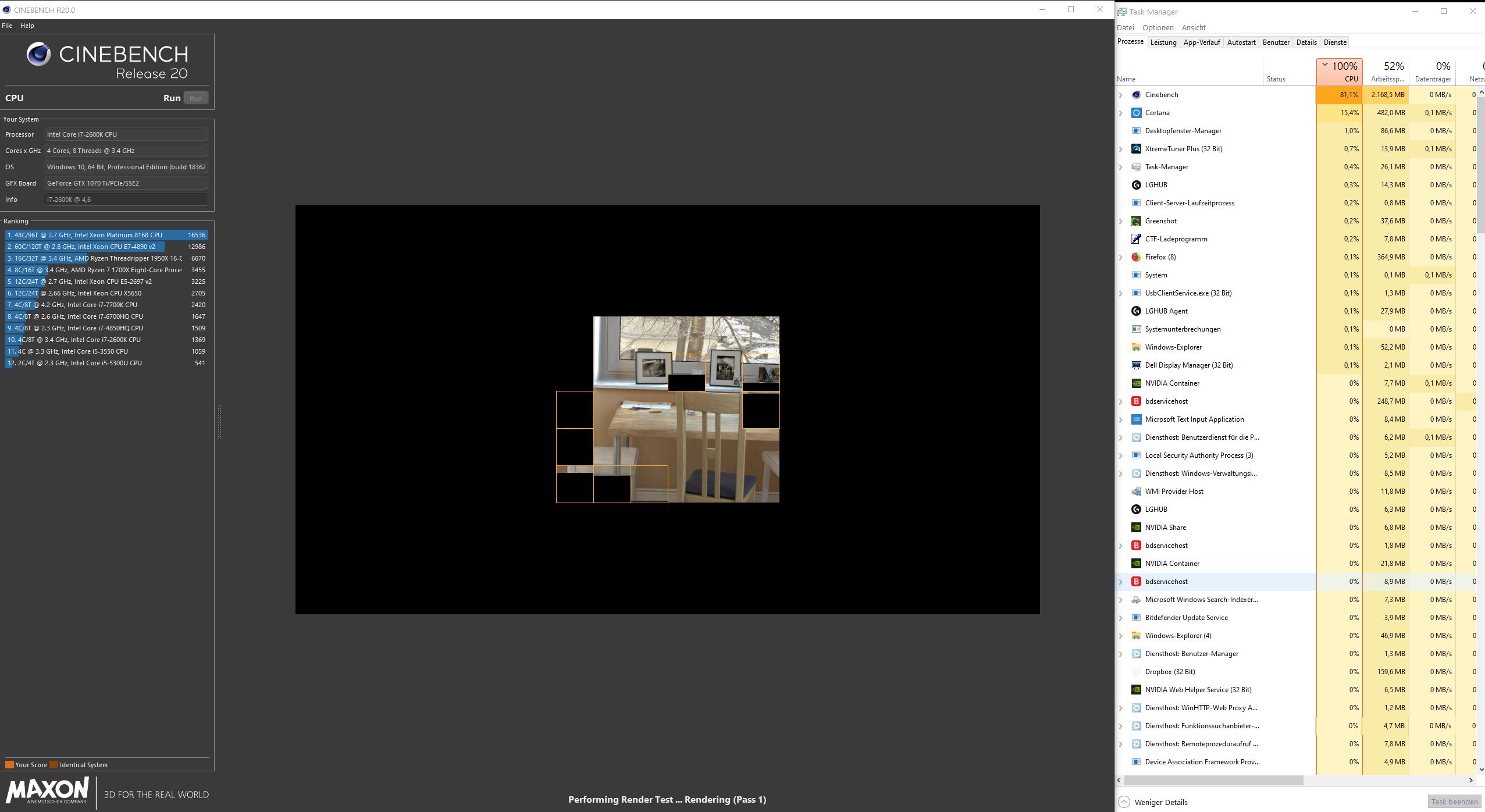
Task: Expand Windows-Explorer (4) process group
Action: click(x=1121, y=636)
